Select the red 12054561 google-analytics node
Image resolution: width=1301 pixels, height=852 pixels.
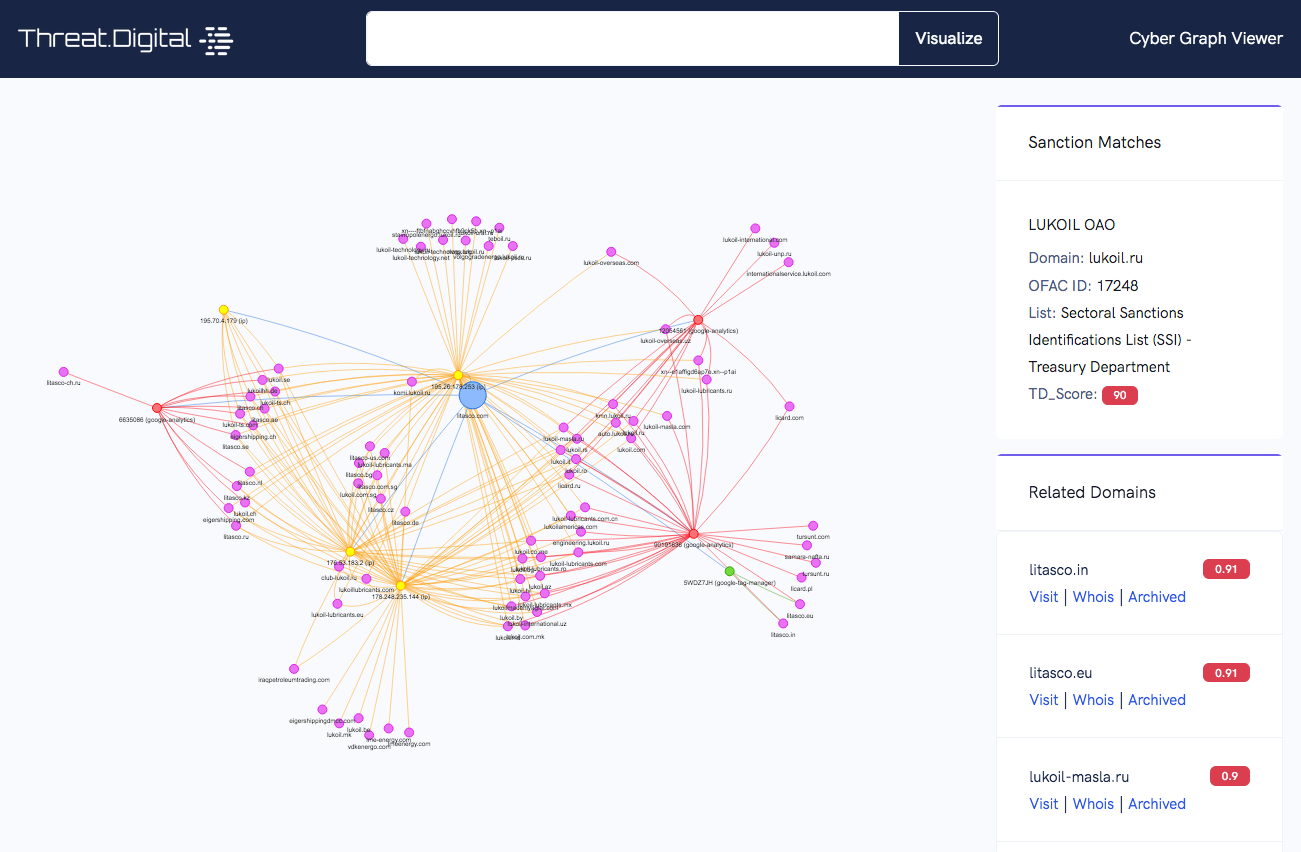(698, 320)
